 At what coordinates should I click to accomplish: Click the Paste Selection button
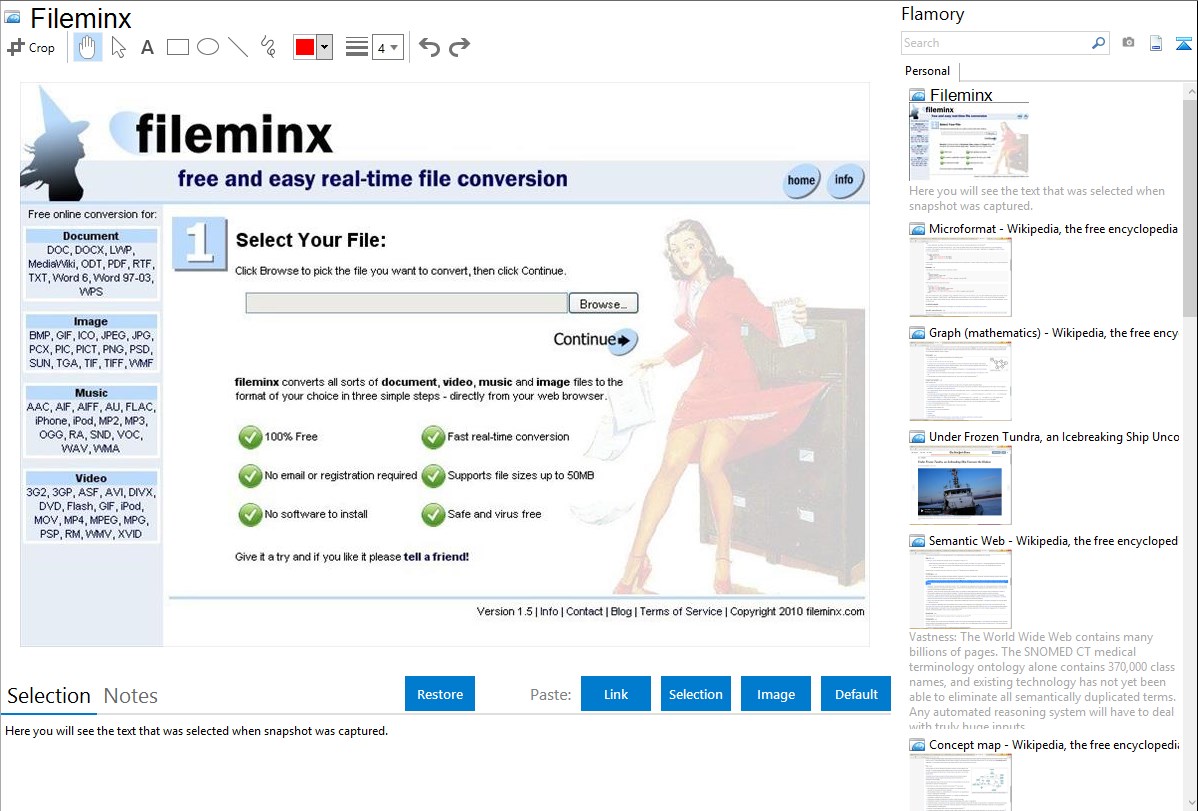tap(695, 694)
